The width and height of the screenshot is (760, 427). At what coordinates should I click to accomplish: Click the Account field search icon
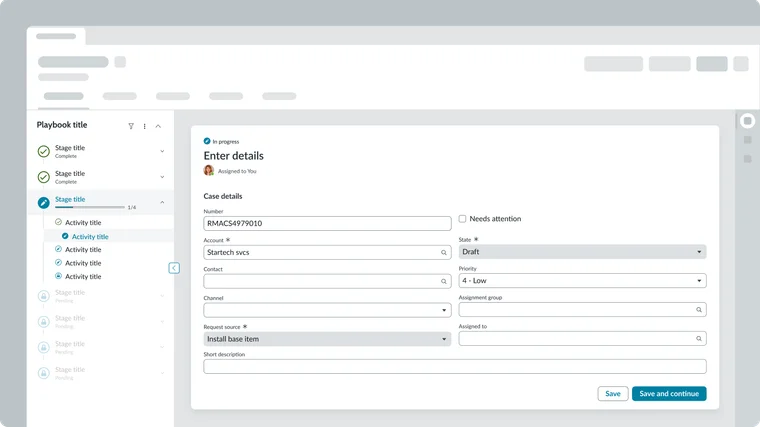coord(443,253)
